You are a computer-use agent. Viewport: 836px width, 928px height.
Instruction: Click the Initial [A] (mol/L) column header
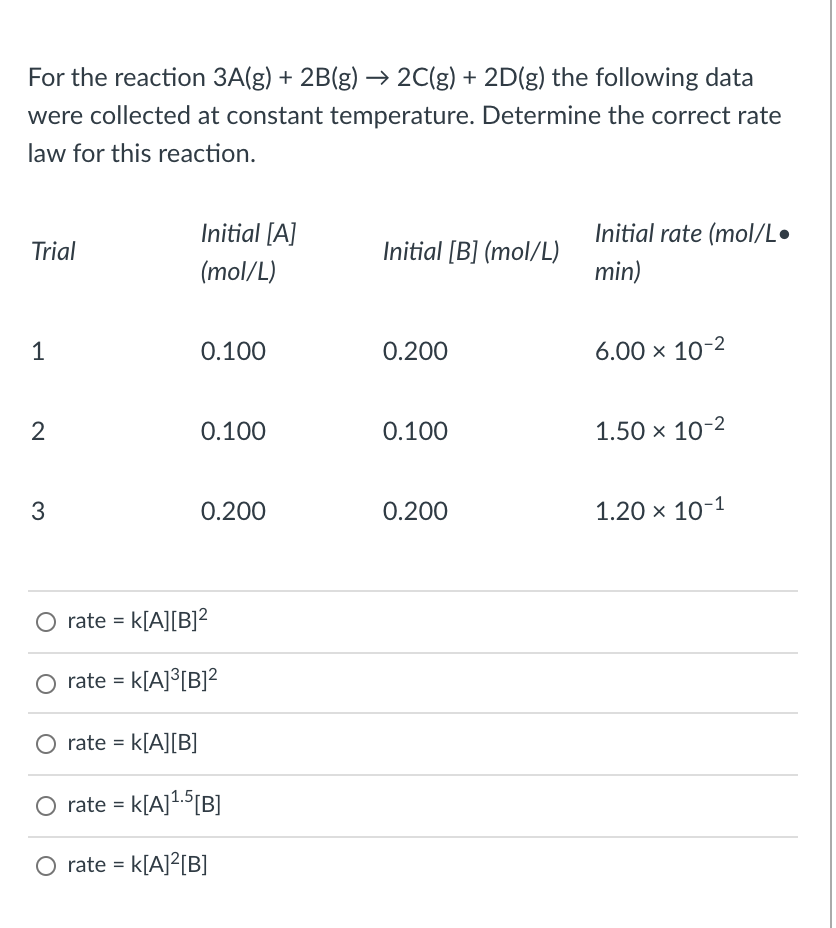[x=248, y=252]
